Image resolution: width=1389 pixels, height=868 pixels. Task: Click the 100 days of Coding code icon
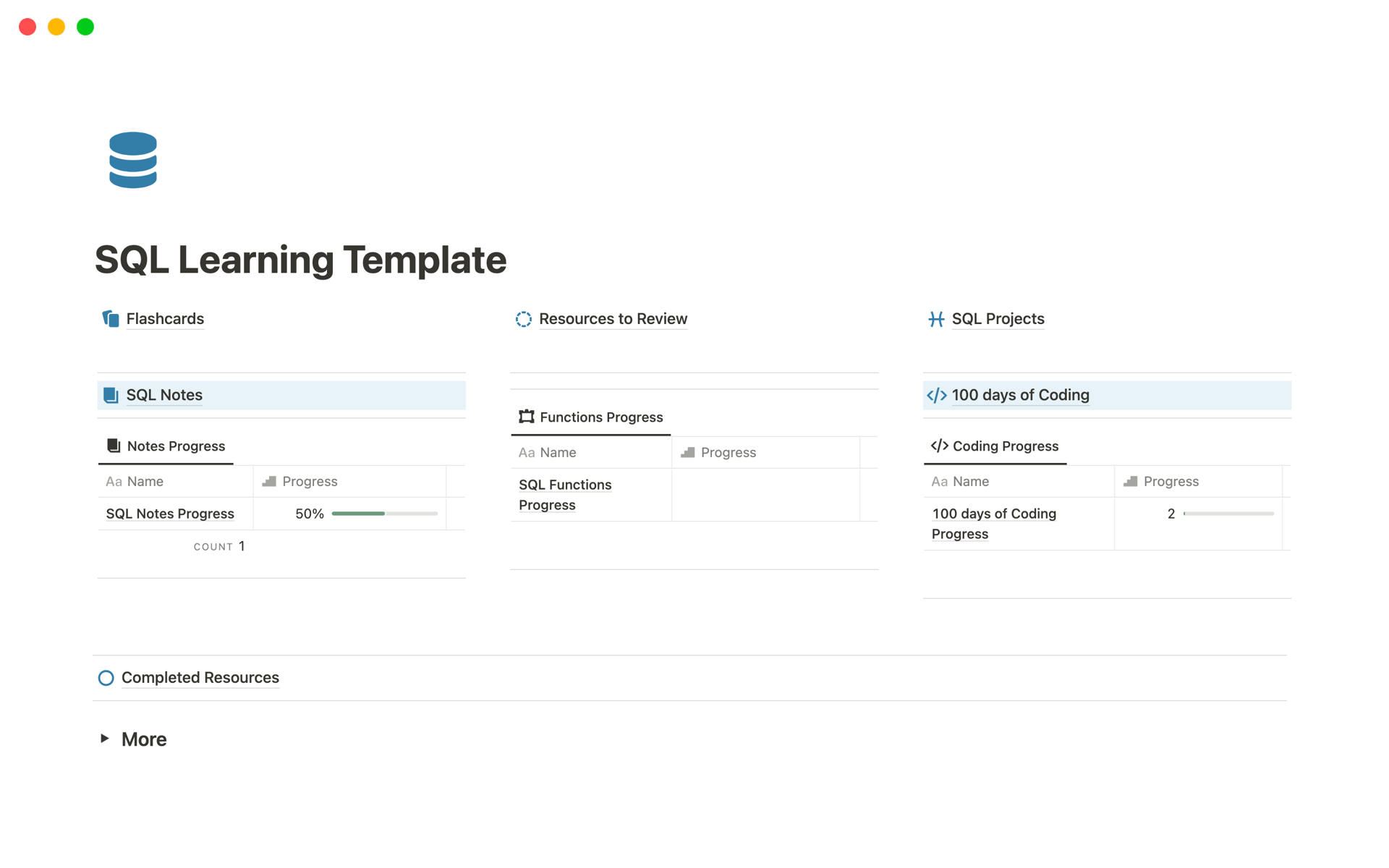point(937,395)
